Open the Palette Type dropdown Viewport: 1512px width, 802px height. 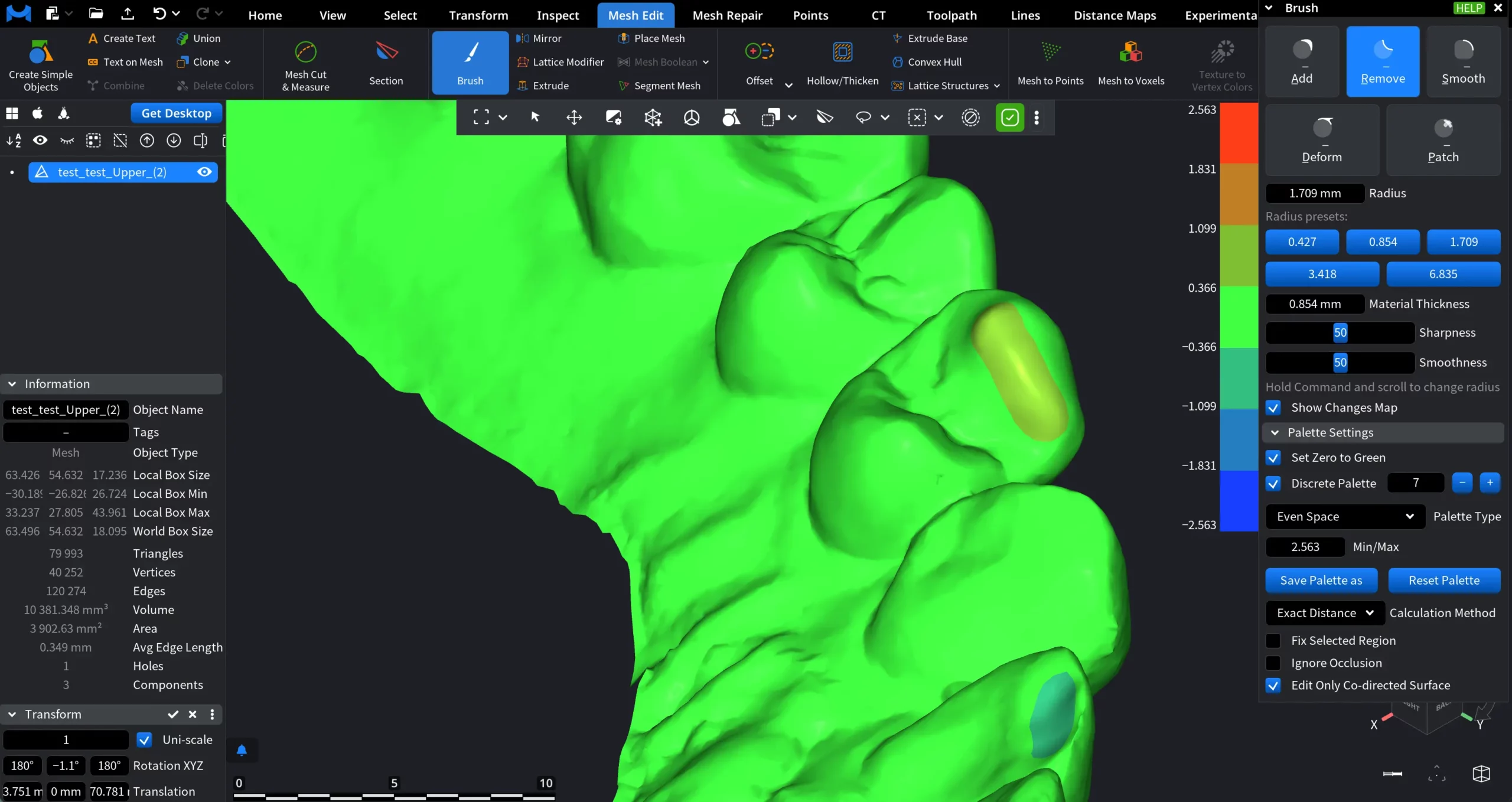1345,516
